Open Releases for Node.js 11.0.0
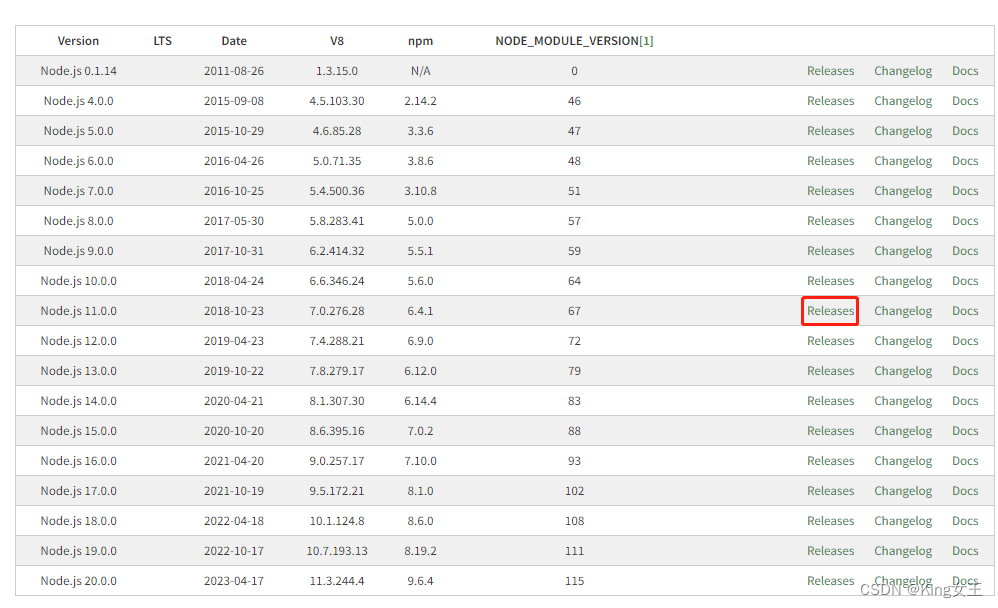This screenshot has width=998, height=608. coord(830,311)
